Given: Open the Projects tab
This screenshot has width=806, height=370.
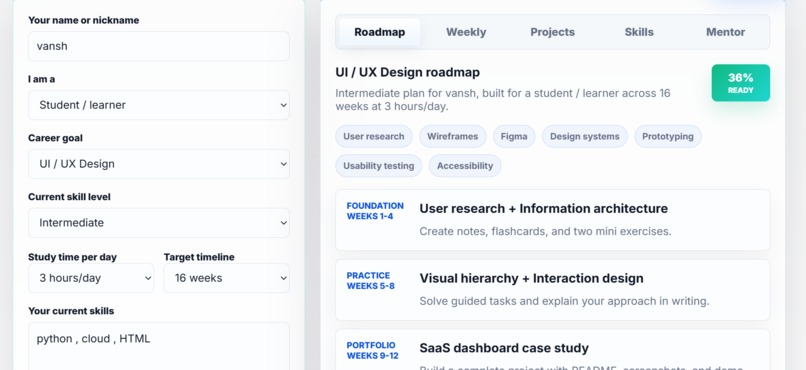Looking at the screenshot, I should click(553, 32).
